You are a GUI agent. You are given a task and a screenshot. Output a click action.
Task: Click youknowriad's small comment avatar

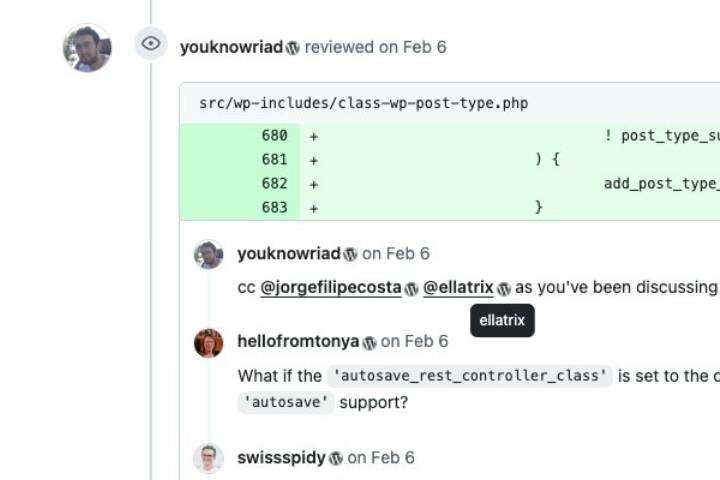pyautogui.click(x=208, y=255)
